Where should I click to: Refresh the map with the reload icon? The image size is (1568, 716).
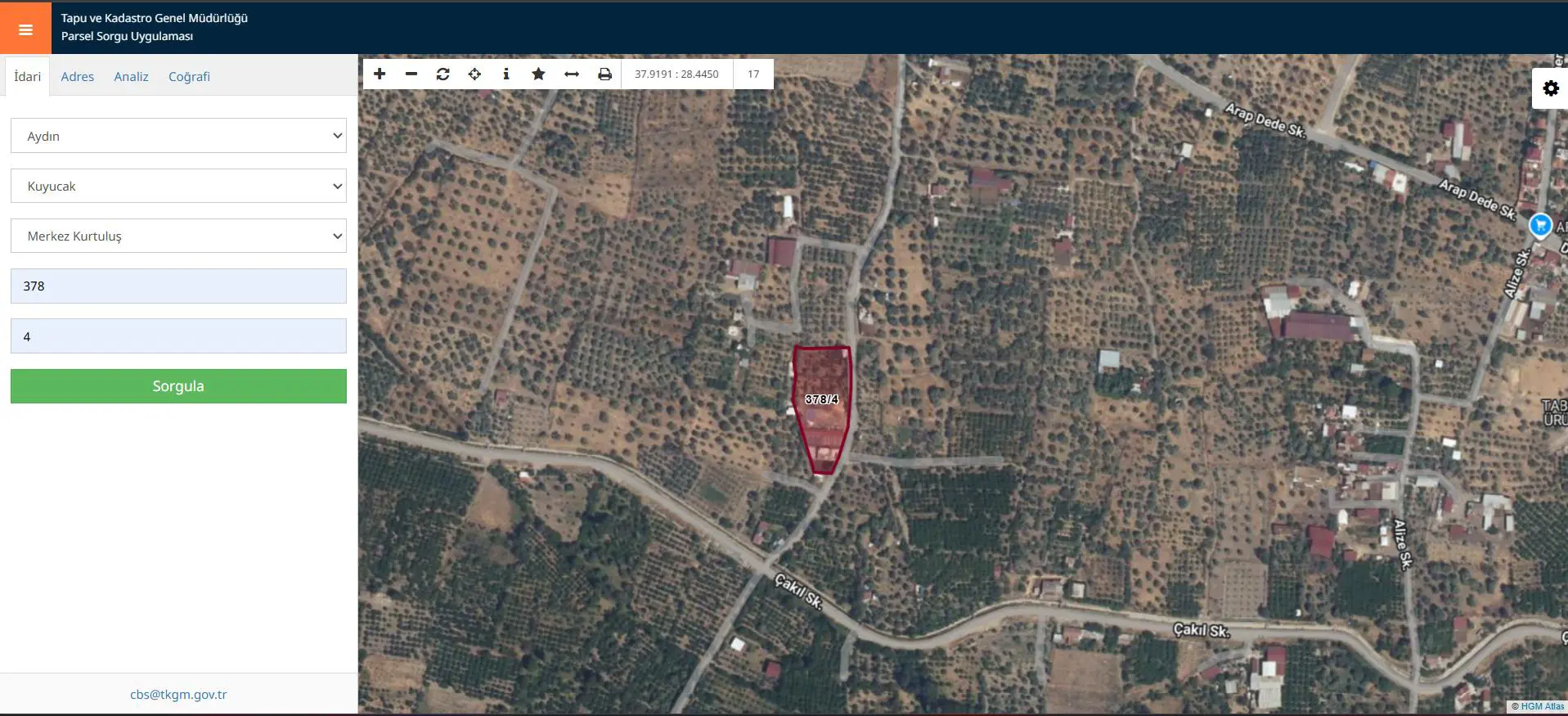pyautogui.click(x=443, y=74)
